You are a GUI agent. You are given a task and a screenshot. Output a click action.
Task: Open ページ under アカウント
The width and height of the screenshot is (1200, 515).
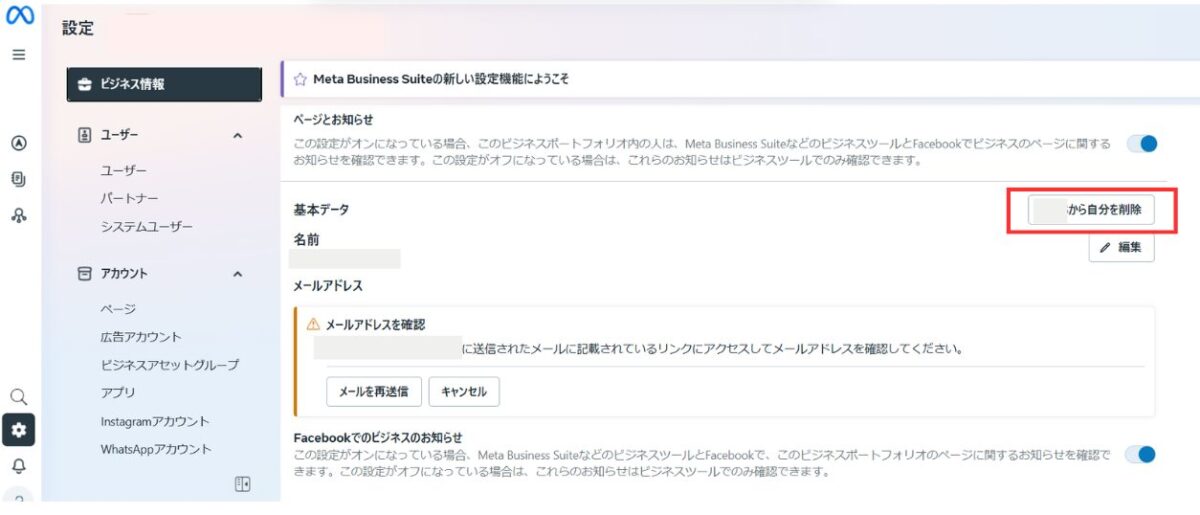pyautogui.click(x=118, y=309)
